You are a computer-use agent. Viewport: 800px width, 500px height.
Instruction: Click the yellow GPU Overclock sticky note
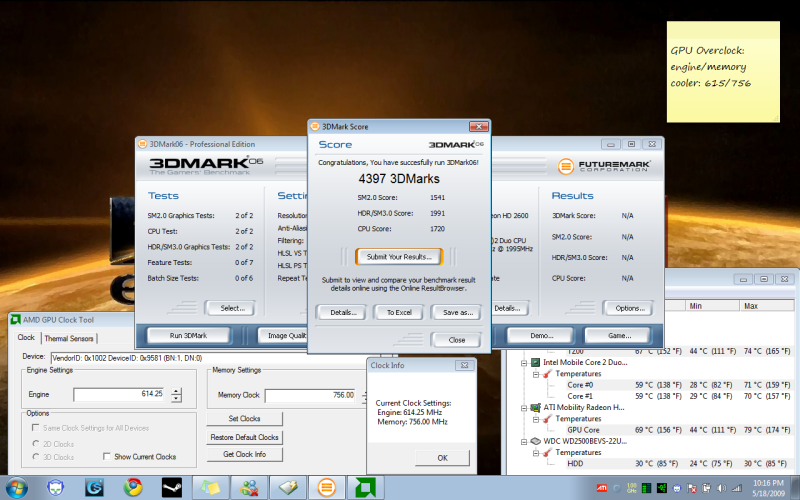[723, 71]
